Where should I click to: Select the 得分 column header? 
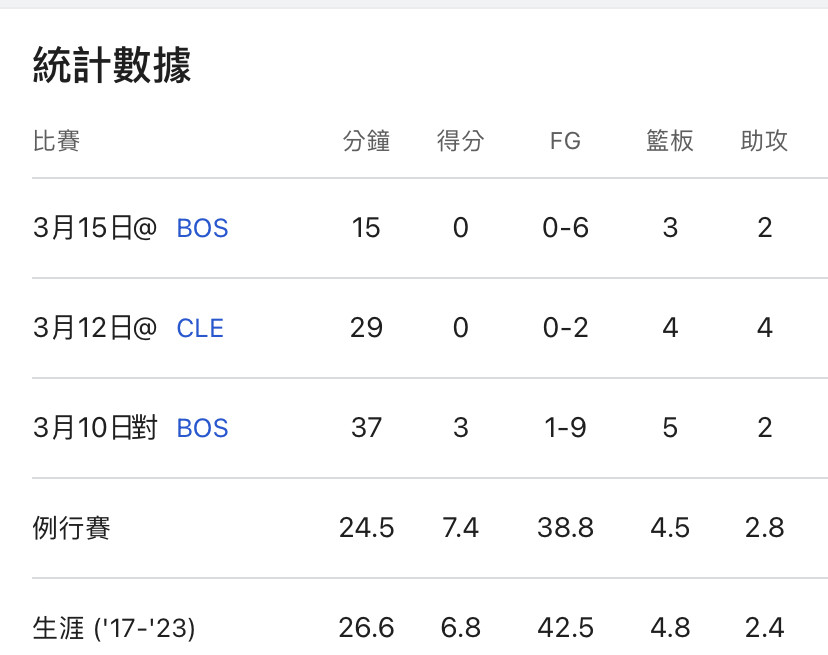tap(460, 141)
